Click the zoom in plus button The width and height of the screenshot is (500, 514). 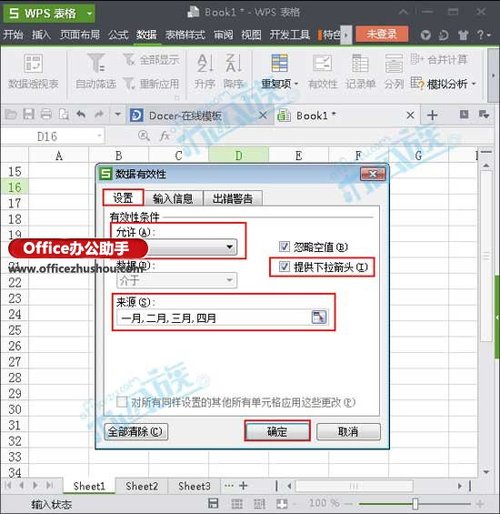pyautogui.click(x=480, y=504)
